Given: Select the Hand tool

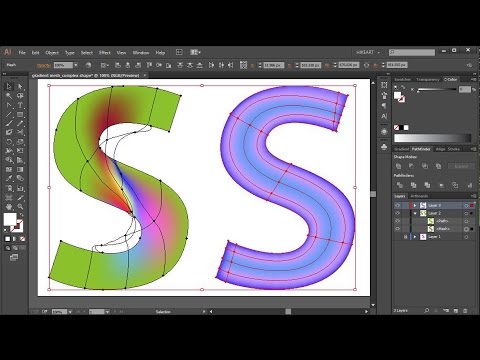Looking at the screenshot, I should [9, 207].
